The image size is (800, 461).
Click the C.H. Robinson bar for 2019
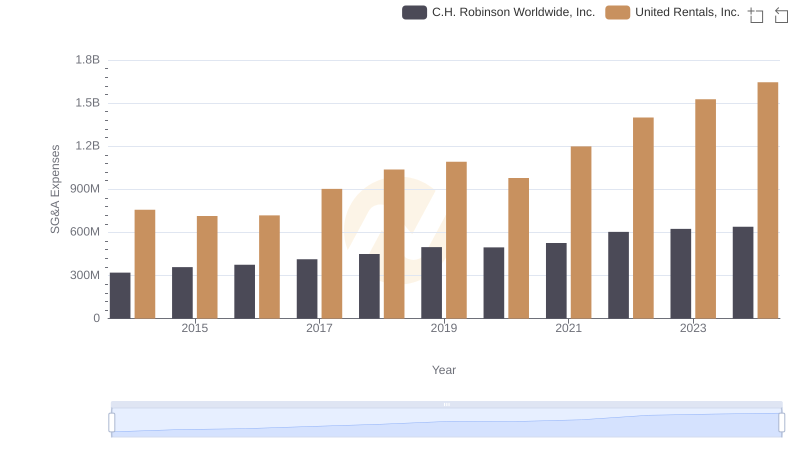click(x=431, y=282)
